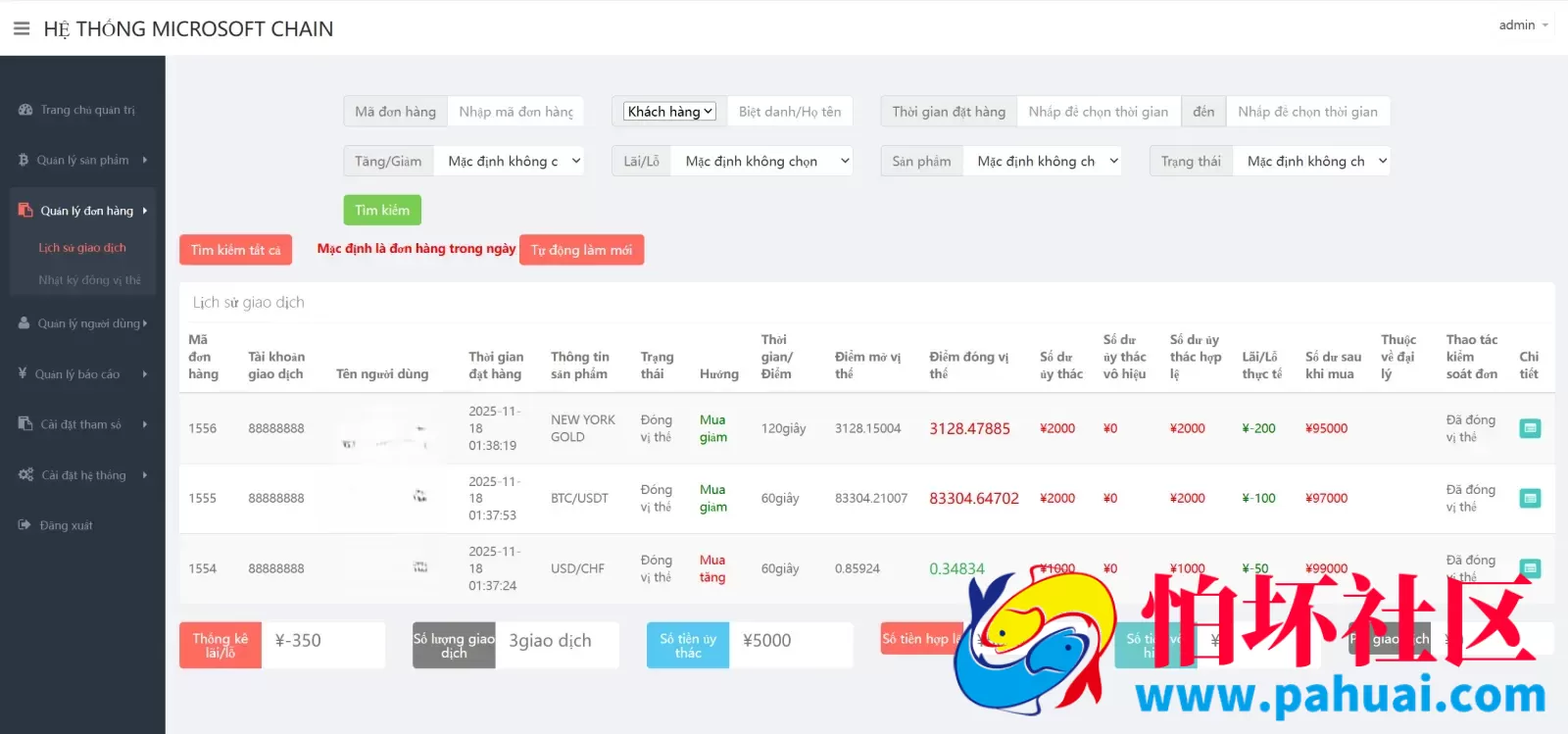The height and width of the screenshot is (734, 1568).
Task: Click the 120giây duration cell
Action: (784, 428)
